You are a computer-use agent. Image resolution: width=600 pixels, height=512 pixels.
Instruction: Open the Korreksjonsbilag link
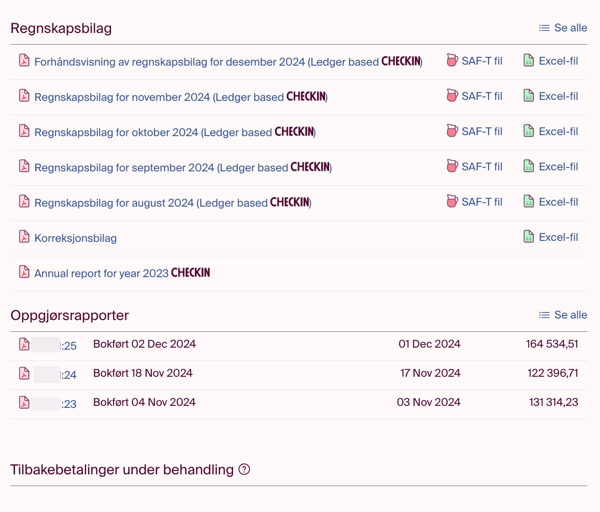pos(75,238)
